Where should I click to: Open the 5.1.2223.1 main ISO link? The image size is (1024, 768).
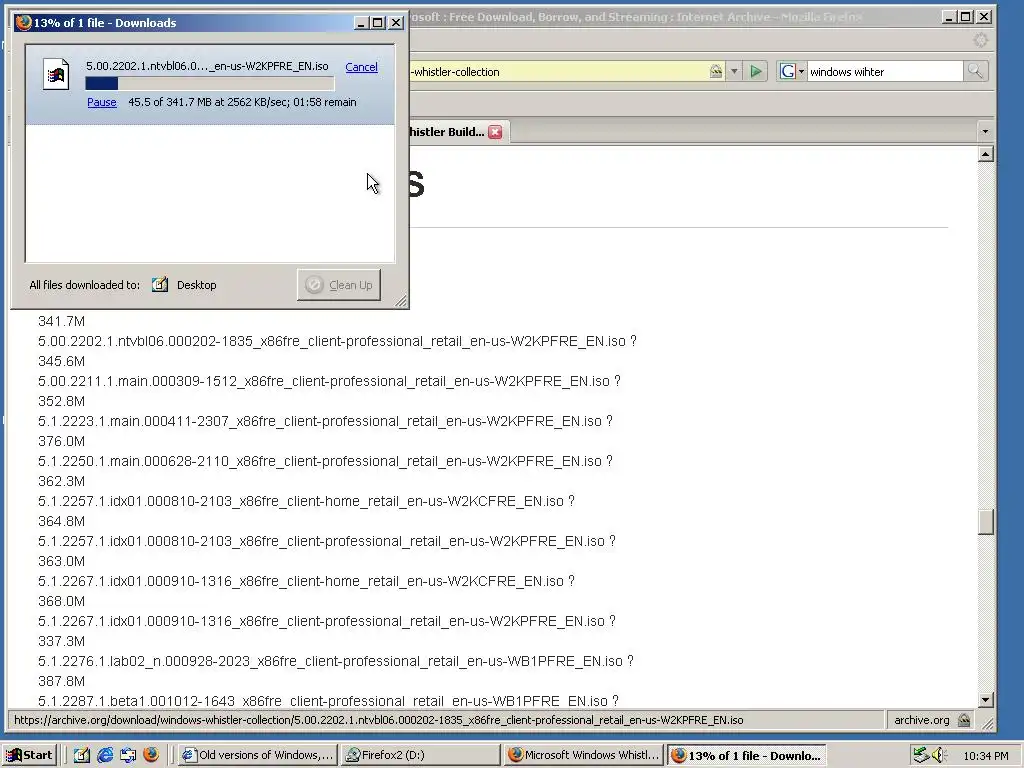tap(320, 421)
